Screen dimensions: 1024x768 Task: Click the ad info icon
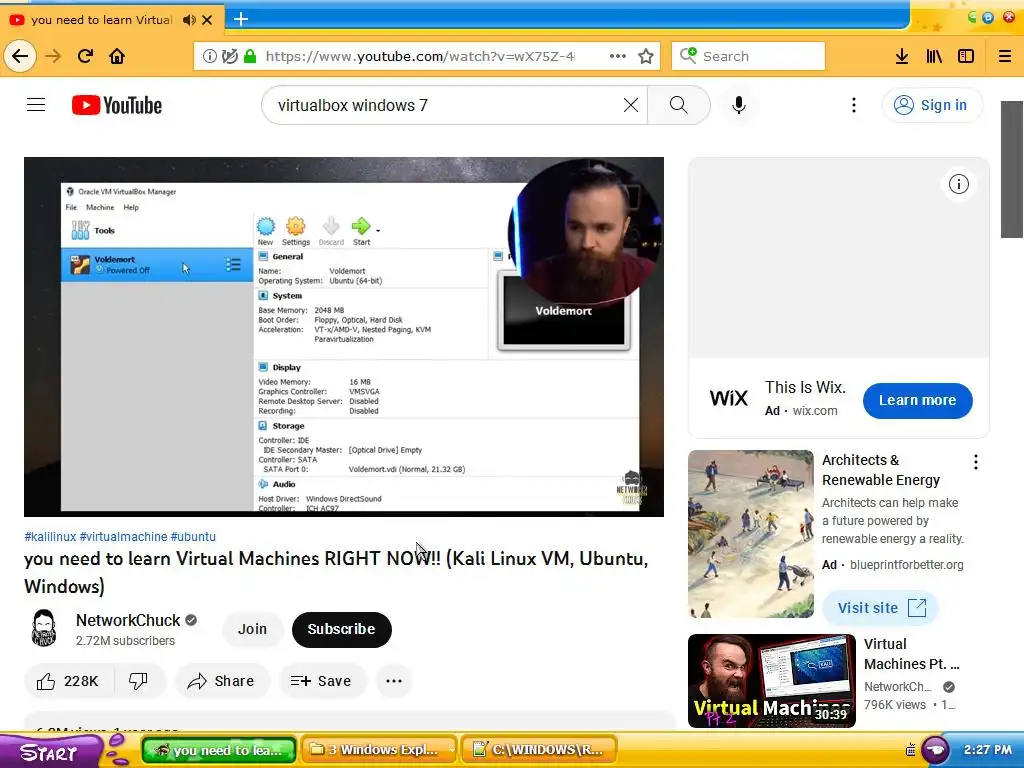(959, 184)
